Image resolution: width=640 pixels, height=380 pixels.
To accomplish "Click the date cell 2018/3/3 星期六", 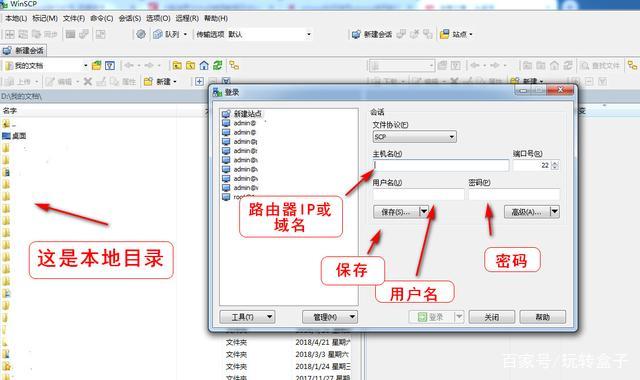I will pos(322,354).
